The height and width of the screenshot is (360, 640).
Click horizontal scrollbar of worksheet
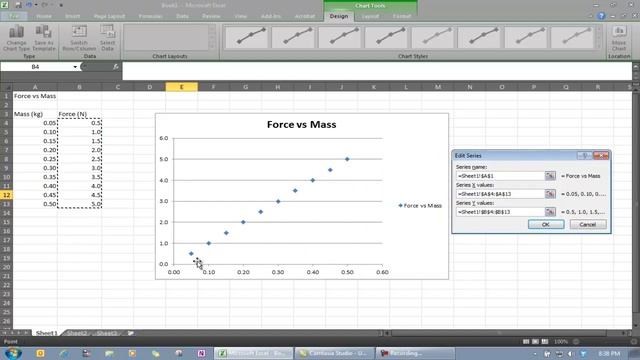(x=506, y=333)
